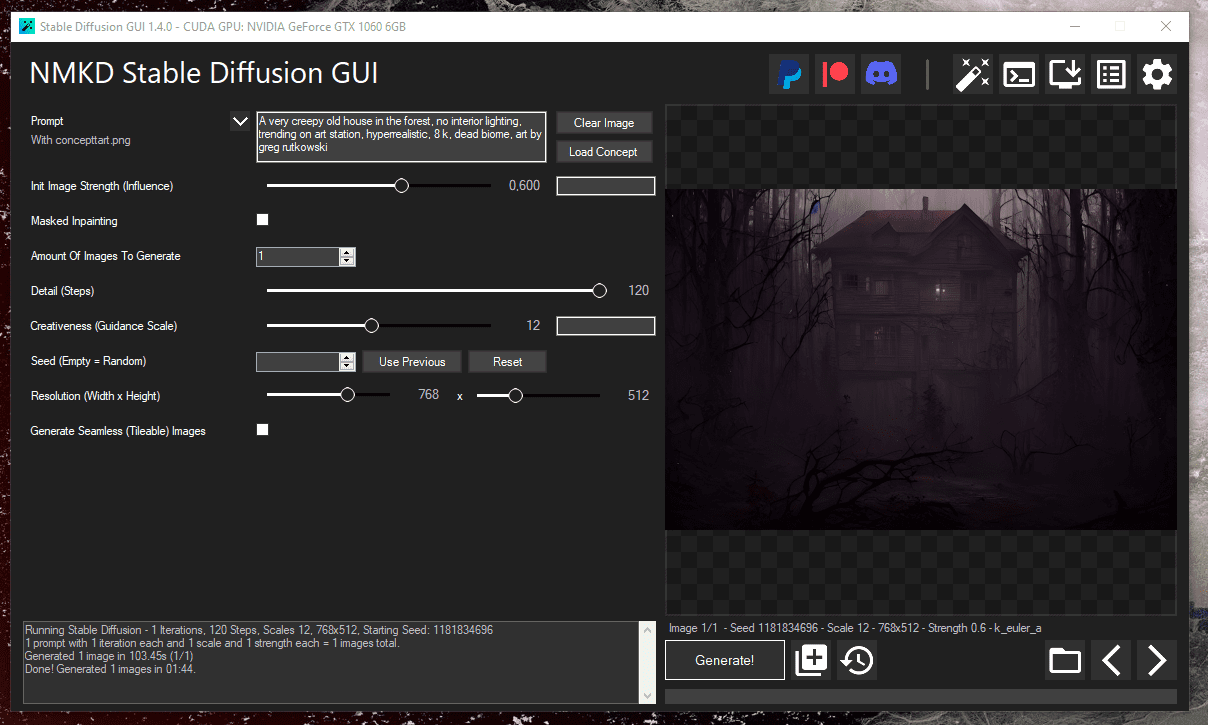The height and width of the screenshot is (725, 1208).
Task: Open the PayPal donation icon
Action: click(789, 74)
